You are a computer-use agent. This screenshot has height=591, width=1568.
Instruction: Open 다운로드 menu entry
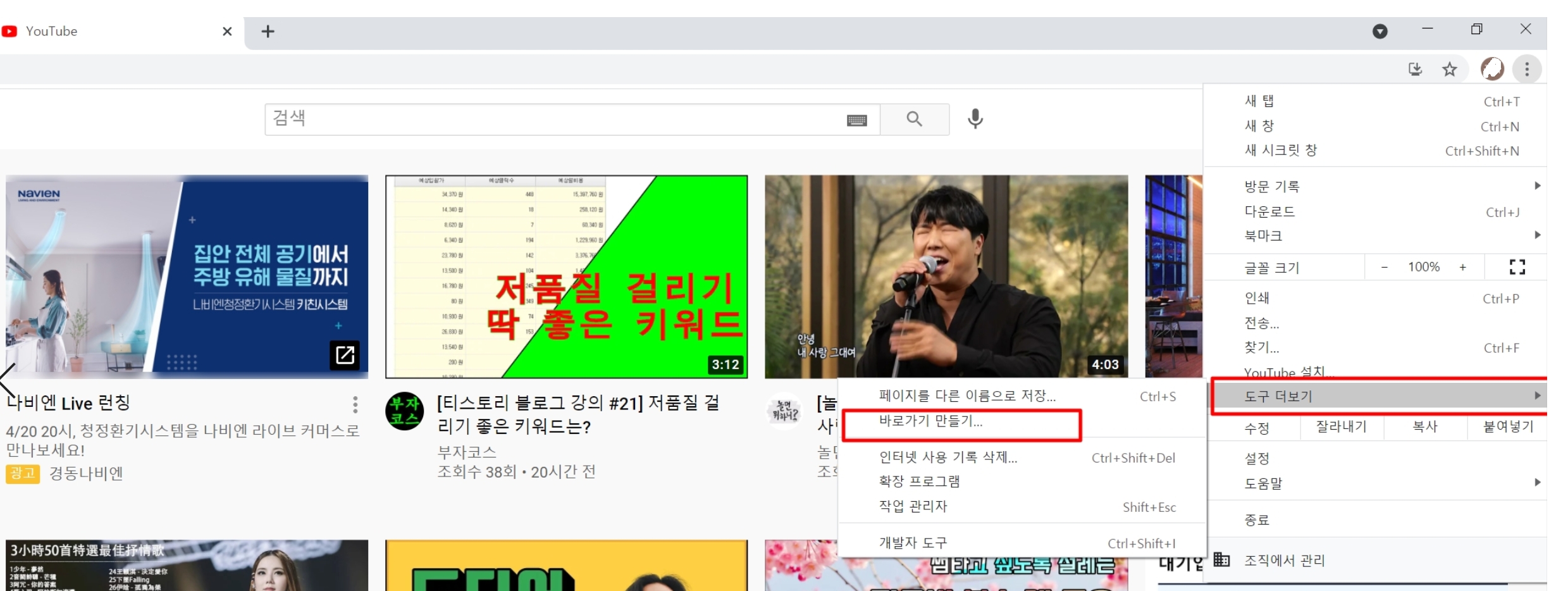point(1375,211)
